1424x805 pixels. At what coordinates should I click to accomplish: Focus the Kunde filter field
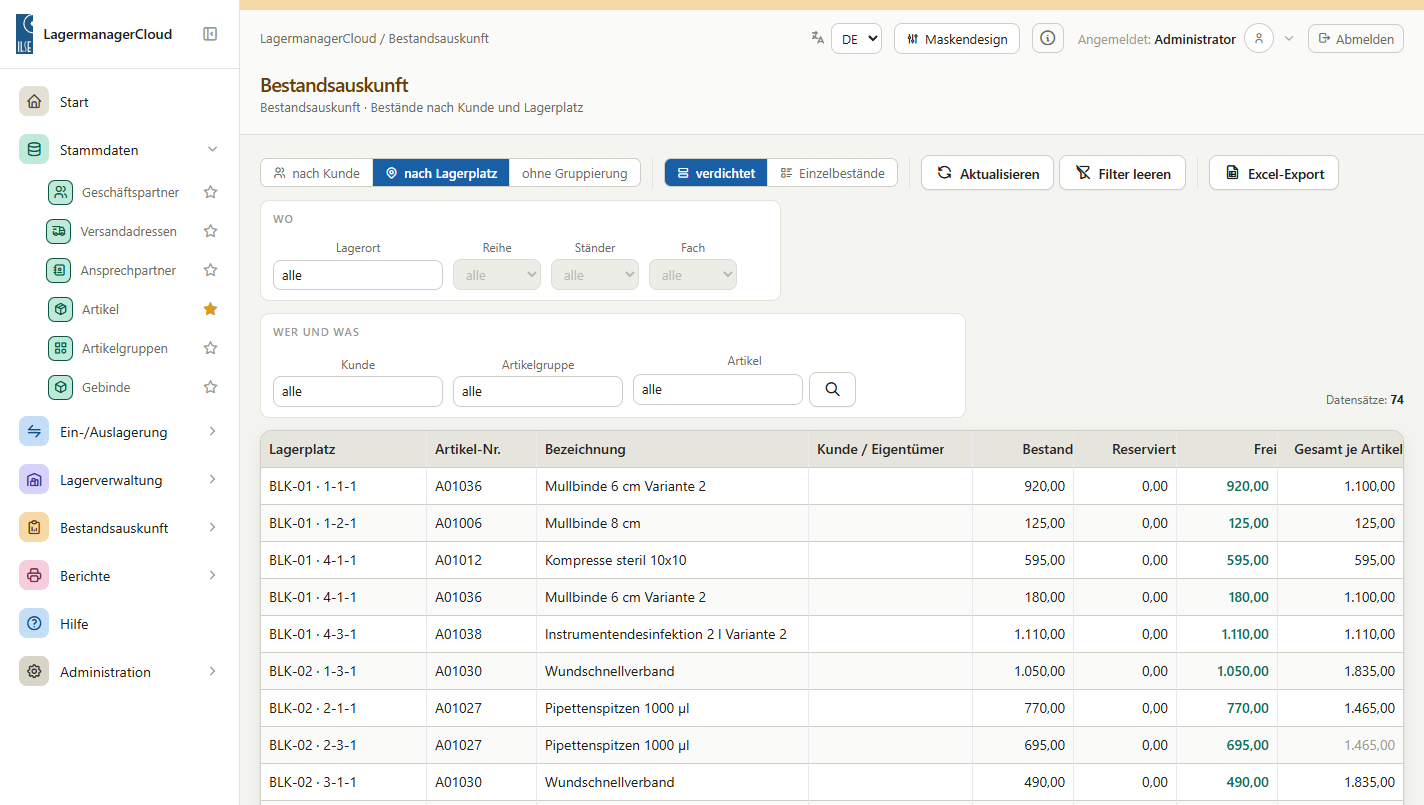(358, 391)
